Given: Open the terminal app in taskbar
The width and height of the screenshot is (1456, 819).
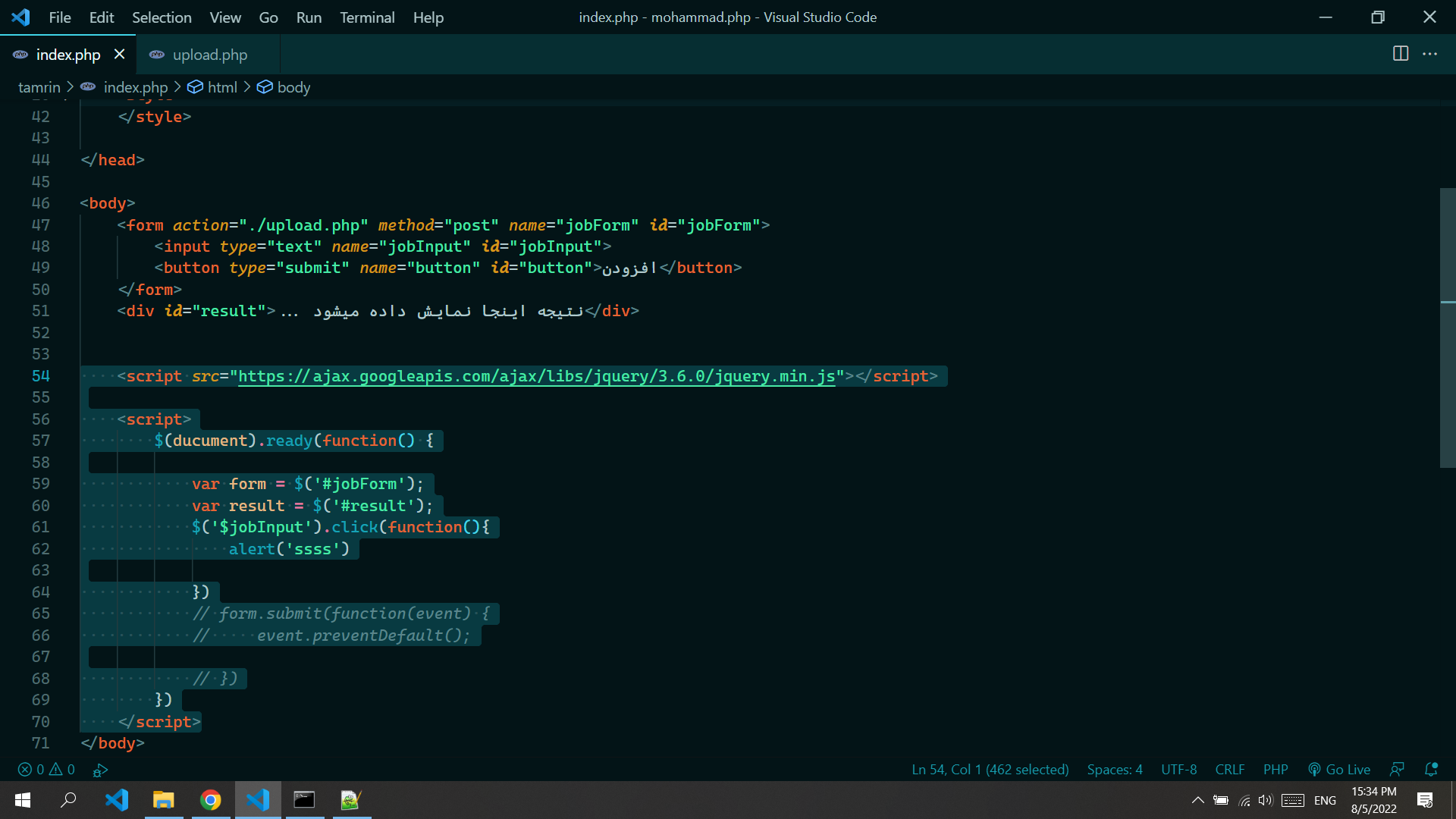Looking at the screenshot, I should [305, 800].
